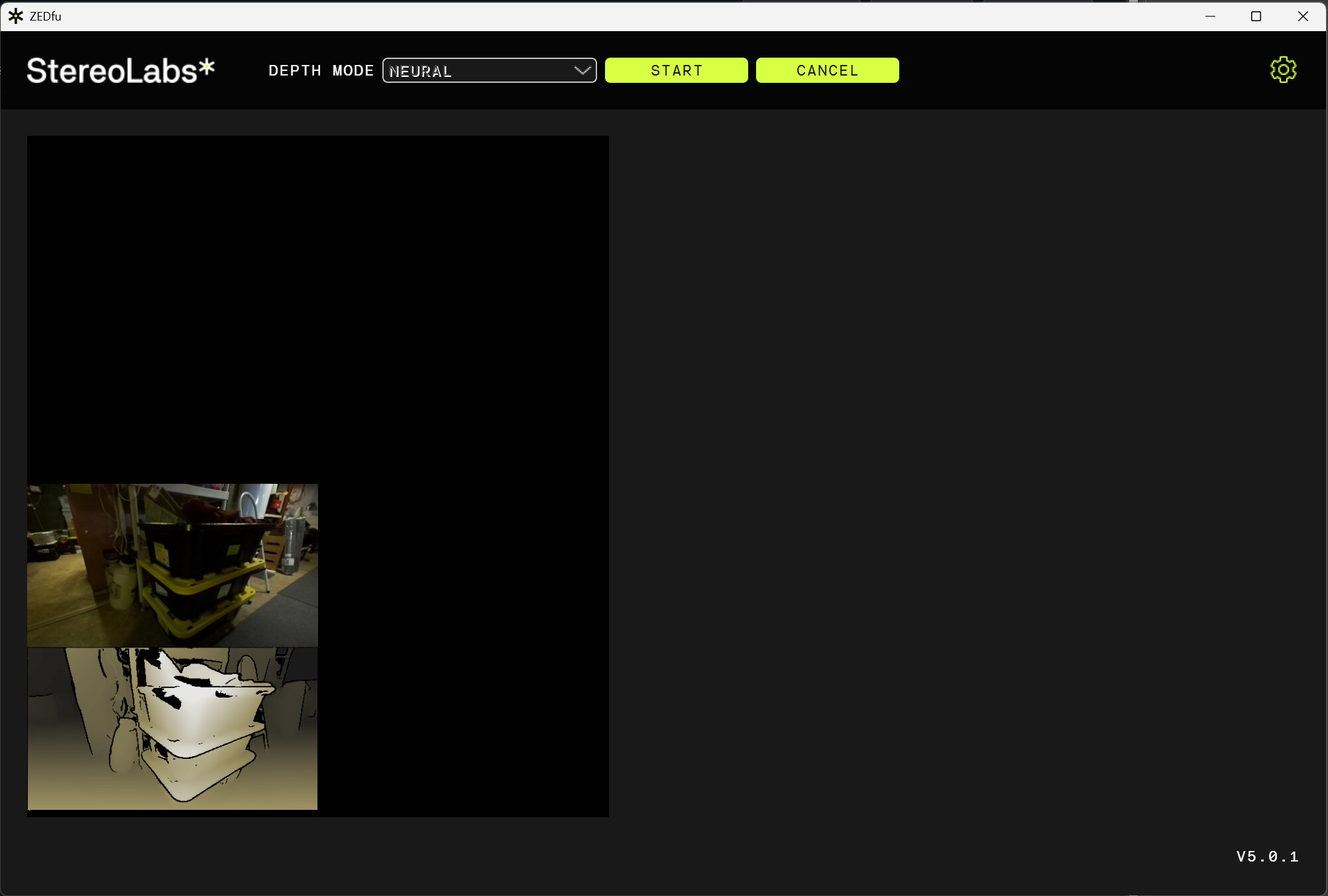
Task: Click the CANCEL button
Action: [827, 70]
